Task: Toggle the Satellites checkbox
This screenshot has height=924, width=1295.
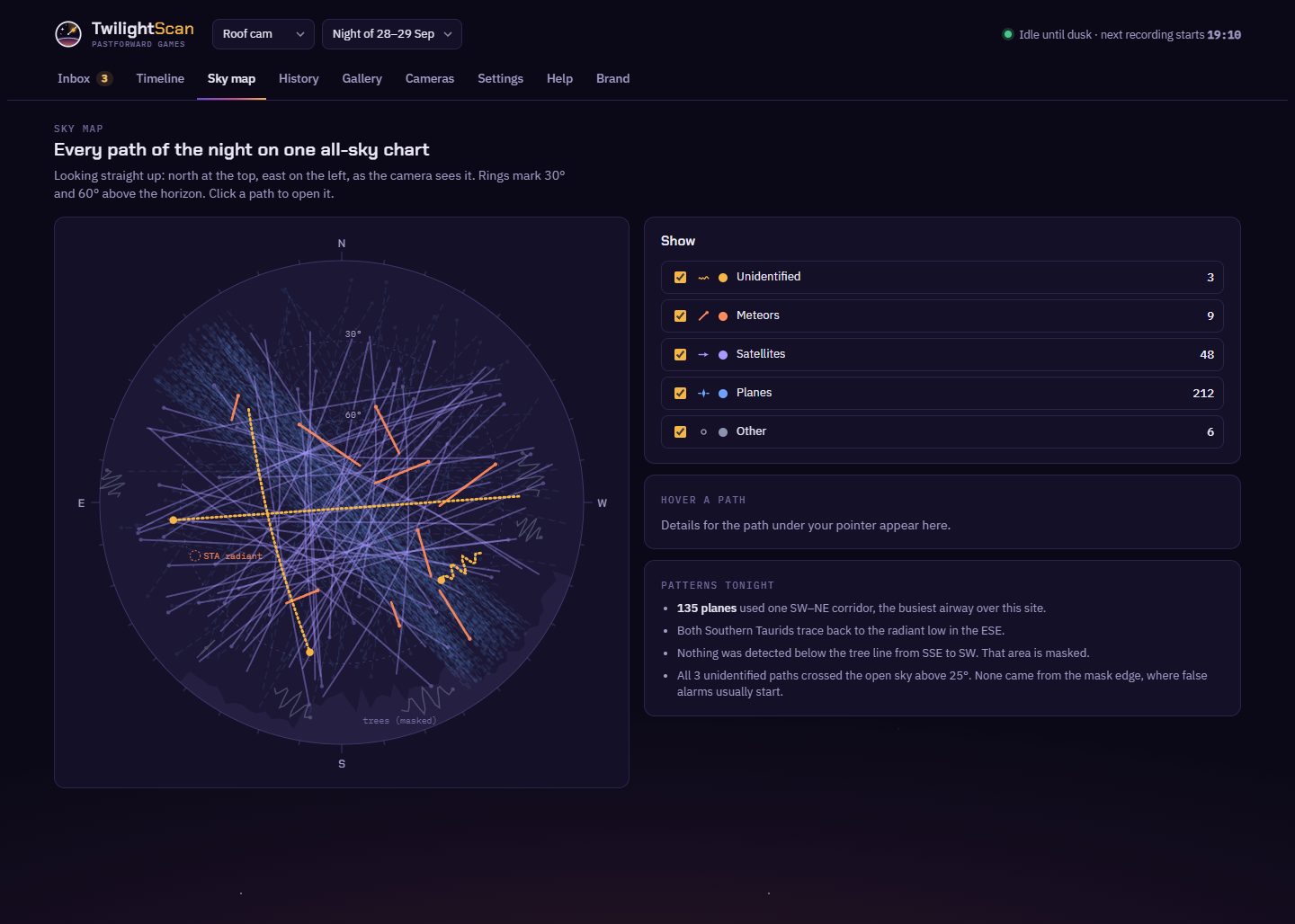Action: point(680,354)
